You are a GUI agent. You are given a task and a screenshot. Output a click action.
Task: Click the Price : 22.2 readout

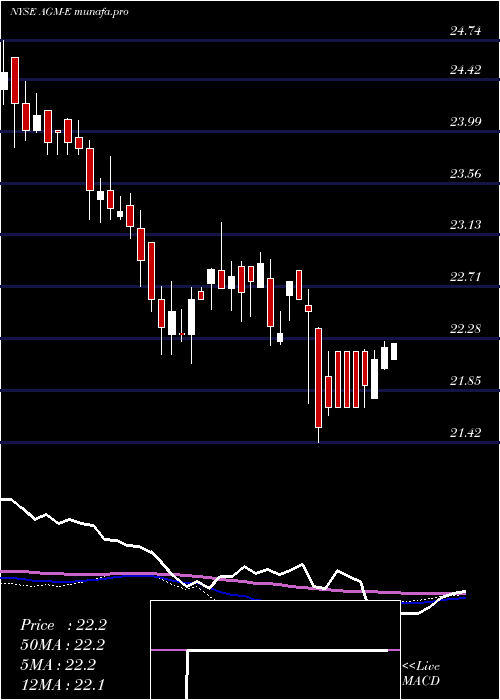pyautogui.click(x=63, y=625)
